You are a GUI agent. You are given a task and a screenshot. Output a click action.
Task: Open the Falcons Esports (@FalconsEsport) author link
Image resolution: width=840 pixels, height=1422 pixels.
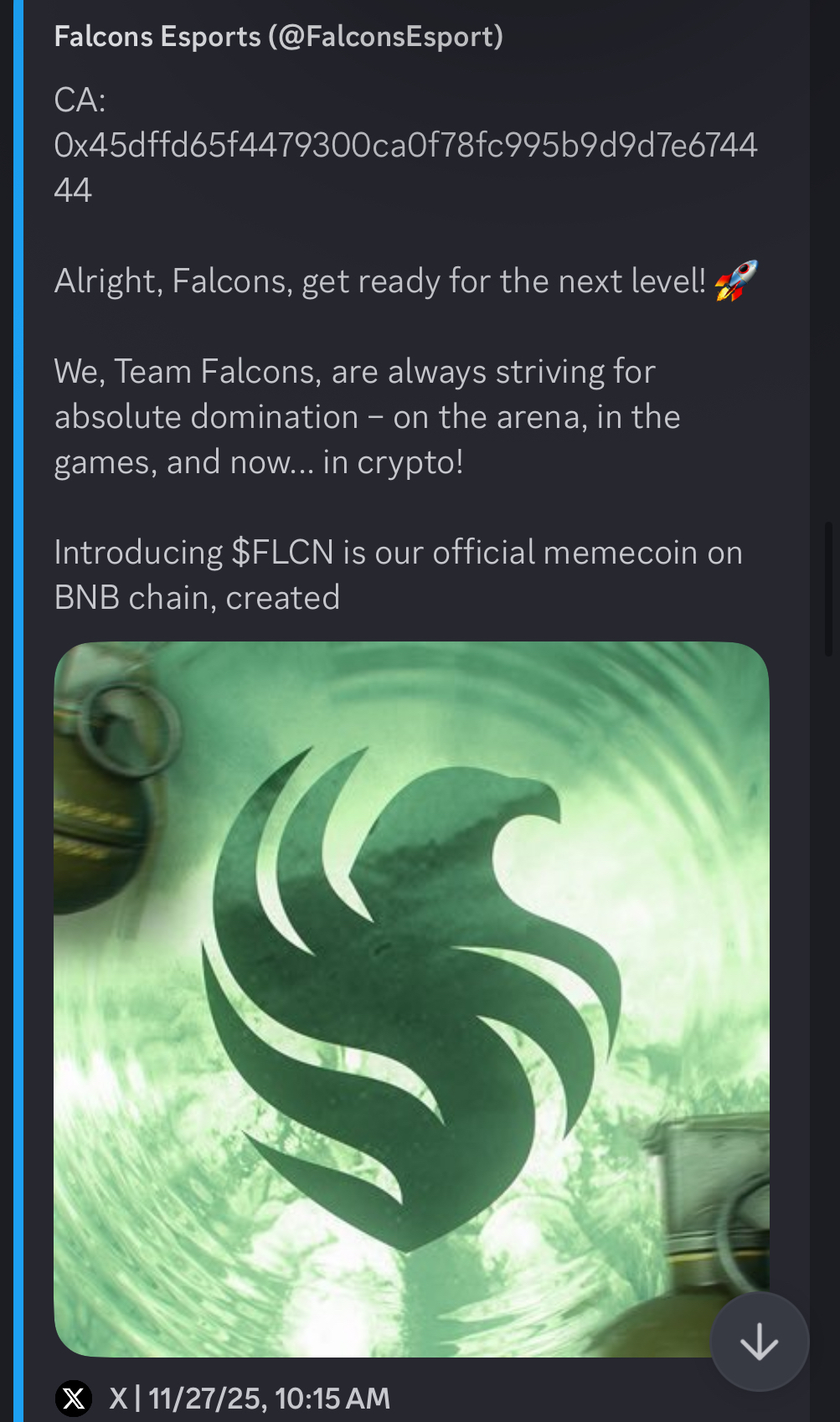tap(278, 37)
